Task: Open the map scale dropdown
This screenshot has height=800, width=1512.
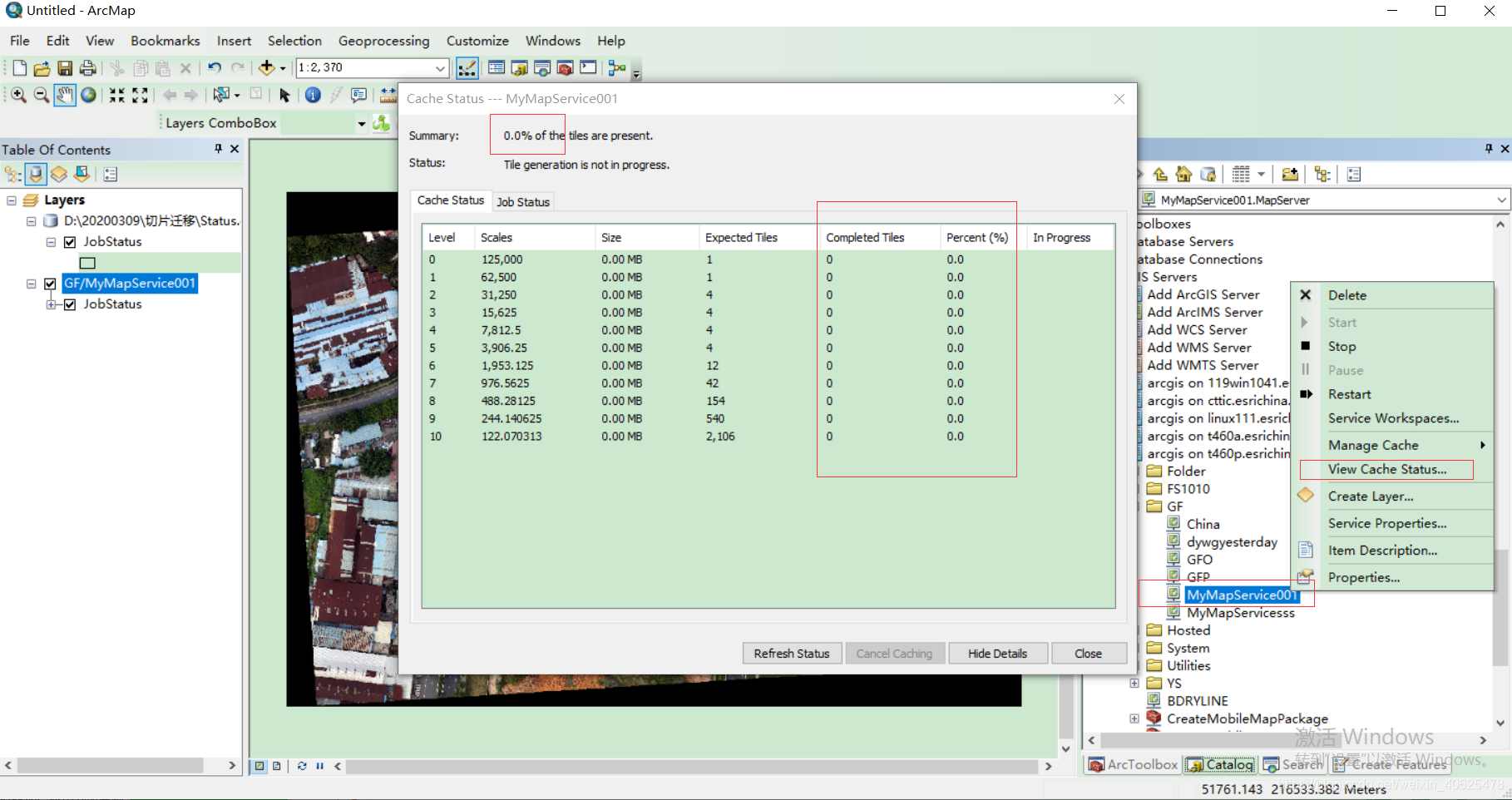Action: tap(440, 68)
